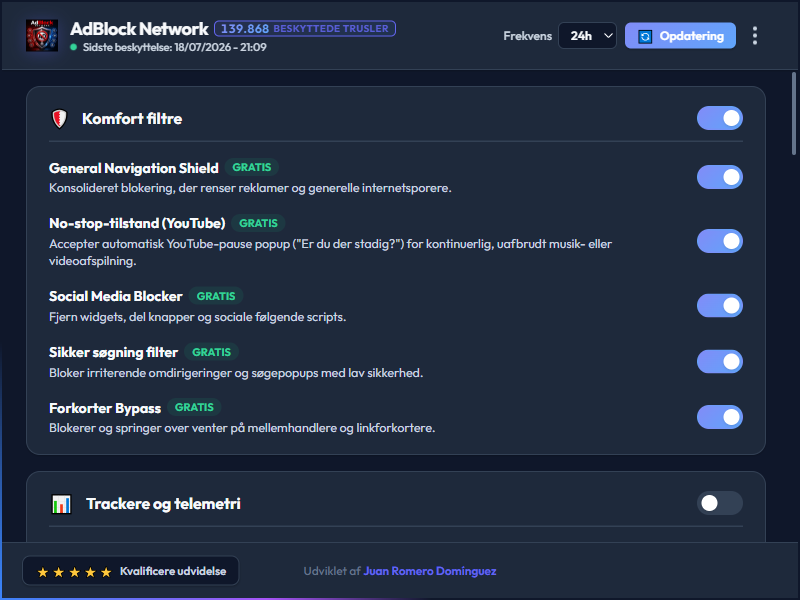Image resolution: width=800 pixels, height=600 pixels.
Task: Click the Komfort filtre heading
Action: tap(132, 119)
